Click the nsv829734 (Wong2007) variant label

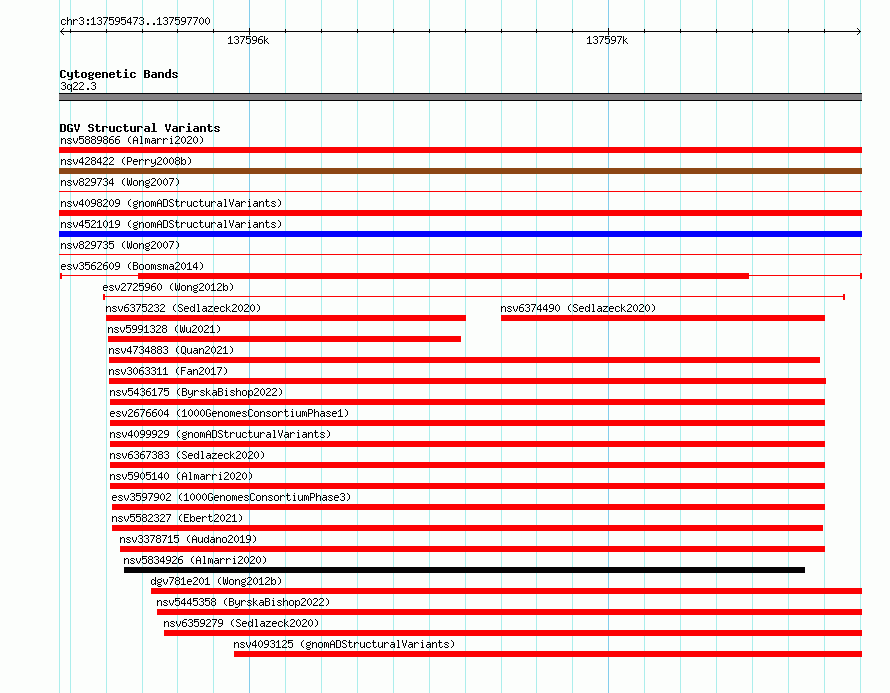tap(120, 182)
